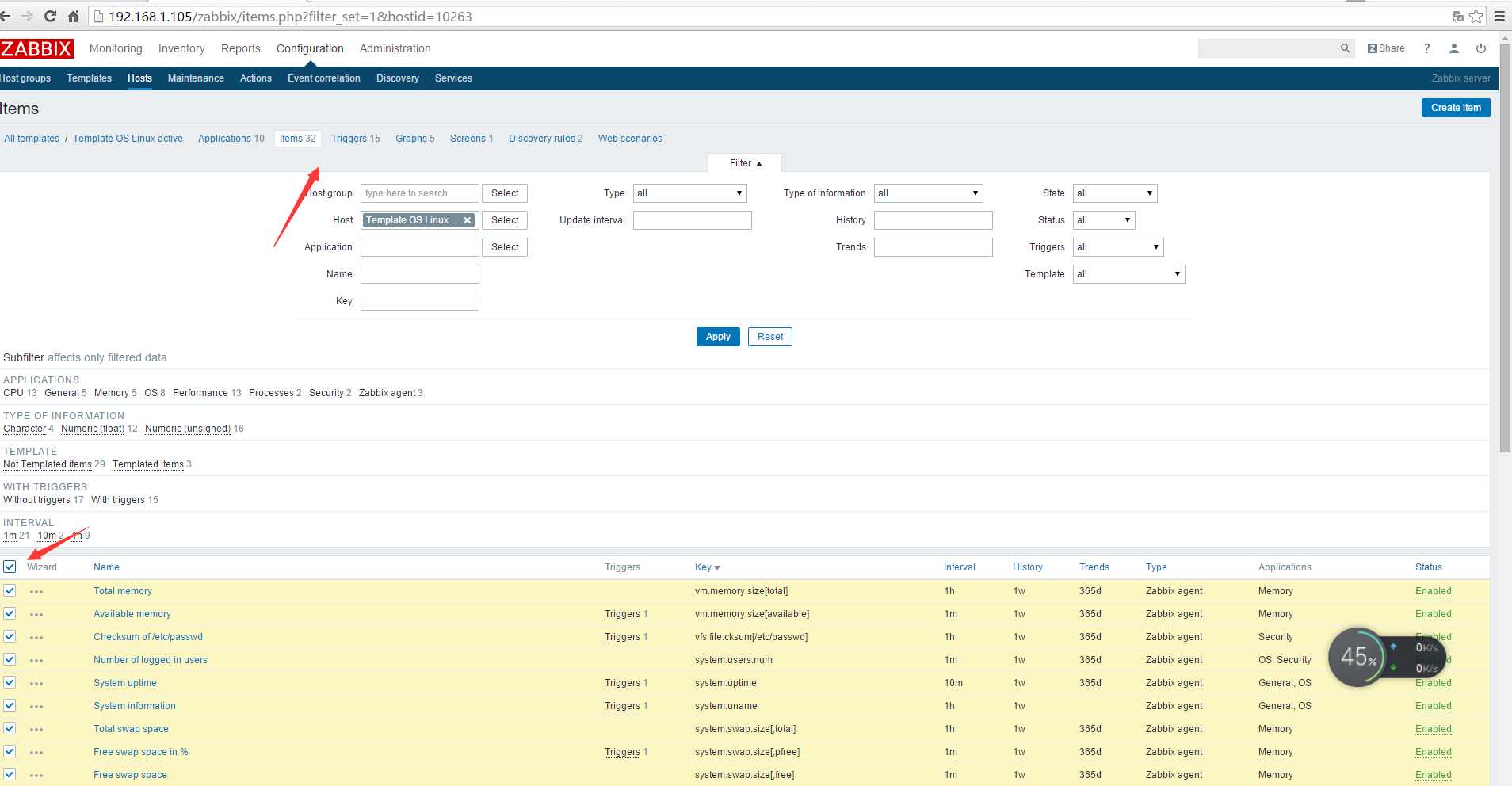Filter by CPU application subfilter
Viewport: 1512px width, 786px height.
[x=13, y=393]
